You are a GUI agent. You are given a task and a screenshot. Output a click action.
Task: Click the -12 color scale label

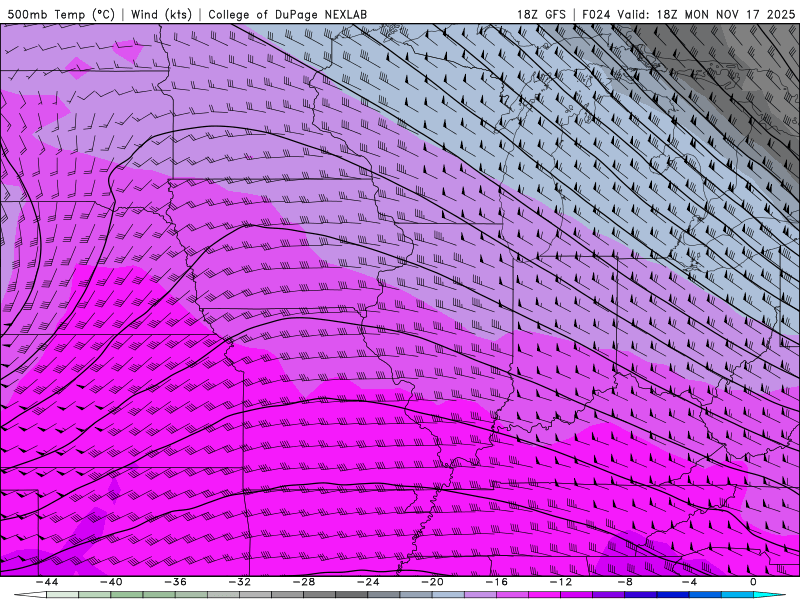[x=561, y=582]
